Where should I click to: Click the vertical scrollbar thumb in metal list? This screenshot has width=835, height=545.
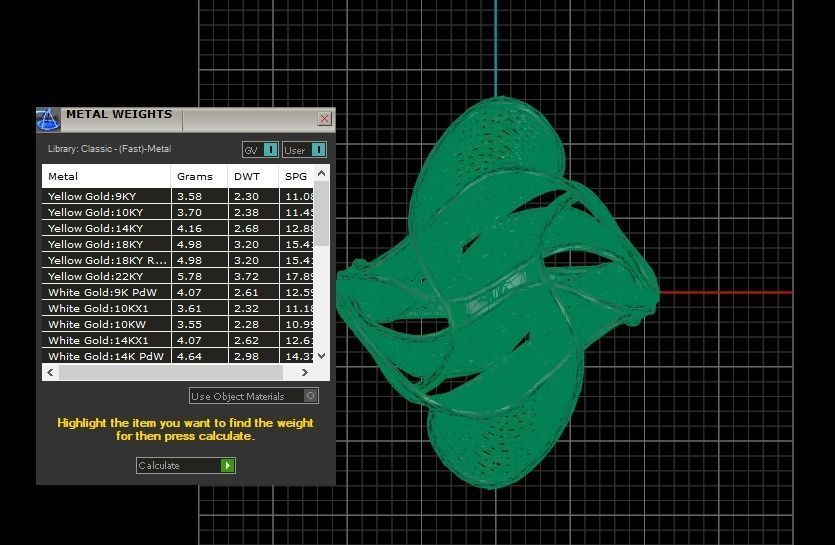pyautogui.click(x=321, y=214)
